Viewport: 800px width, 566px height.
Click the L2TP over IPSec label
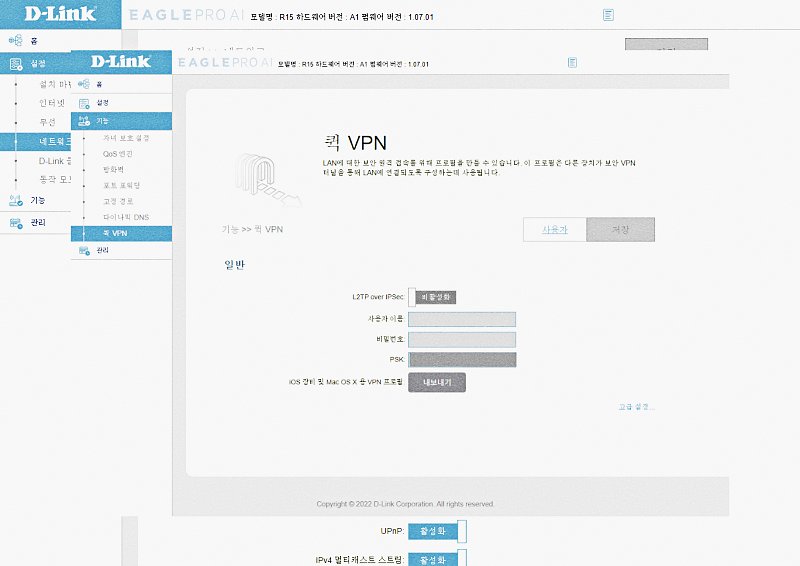pyautogui.click(x=378, y=297)
